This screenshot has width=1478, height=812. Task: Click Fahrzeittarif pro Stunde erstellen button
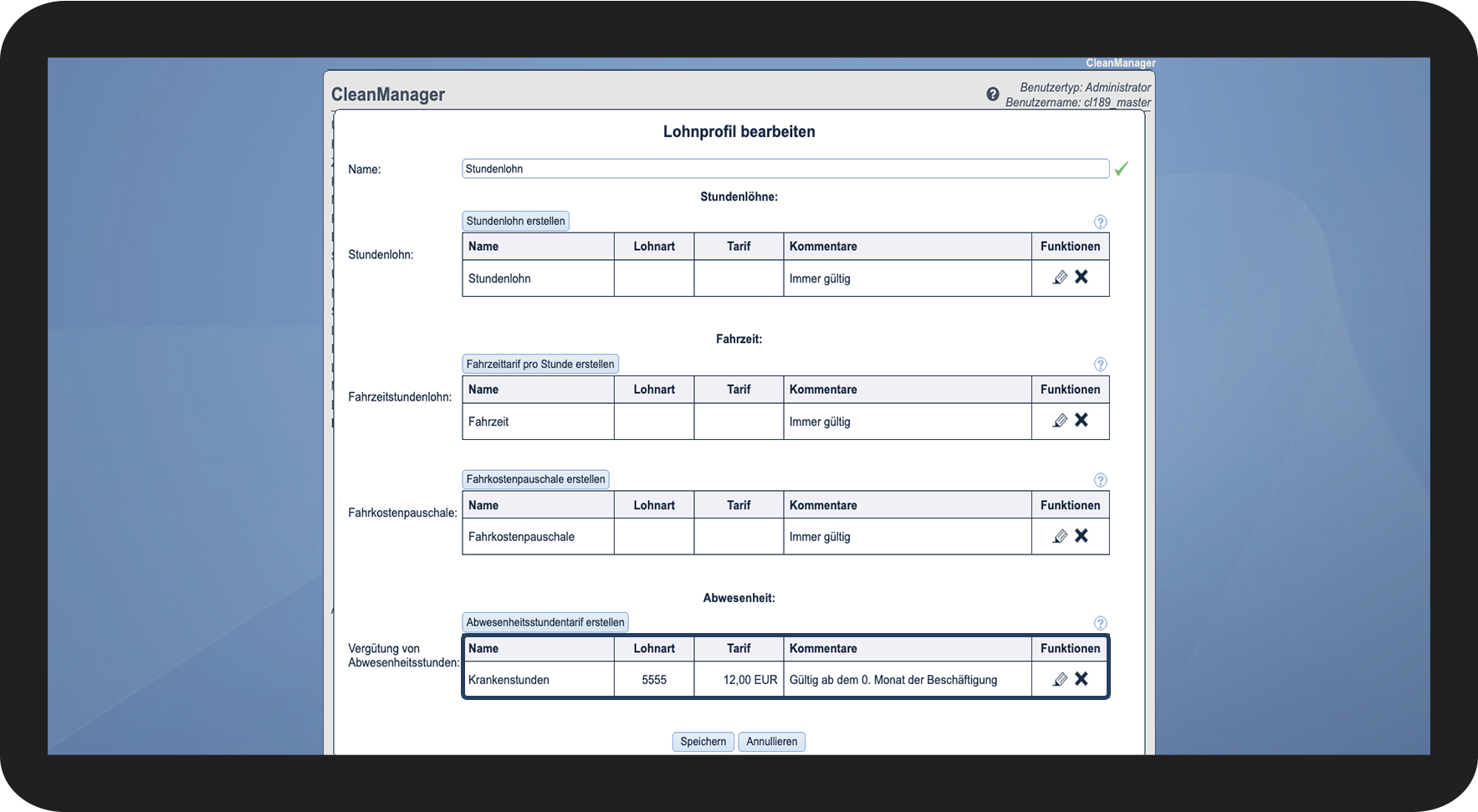(540, 364)
